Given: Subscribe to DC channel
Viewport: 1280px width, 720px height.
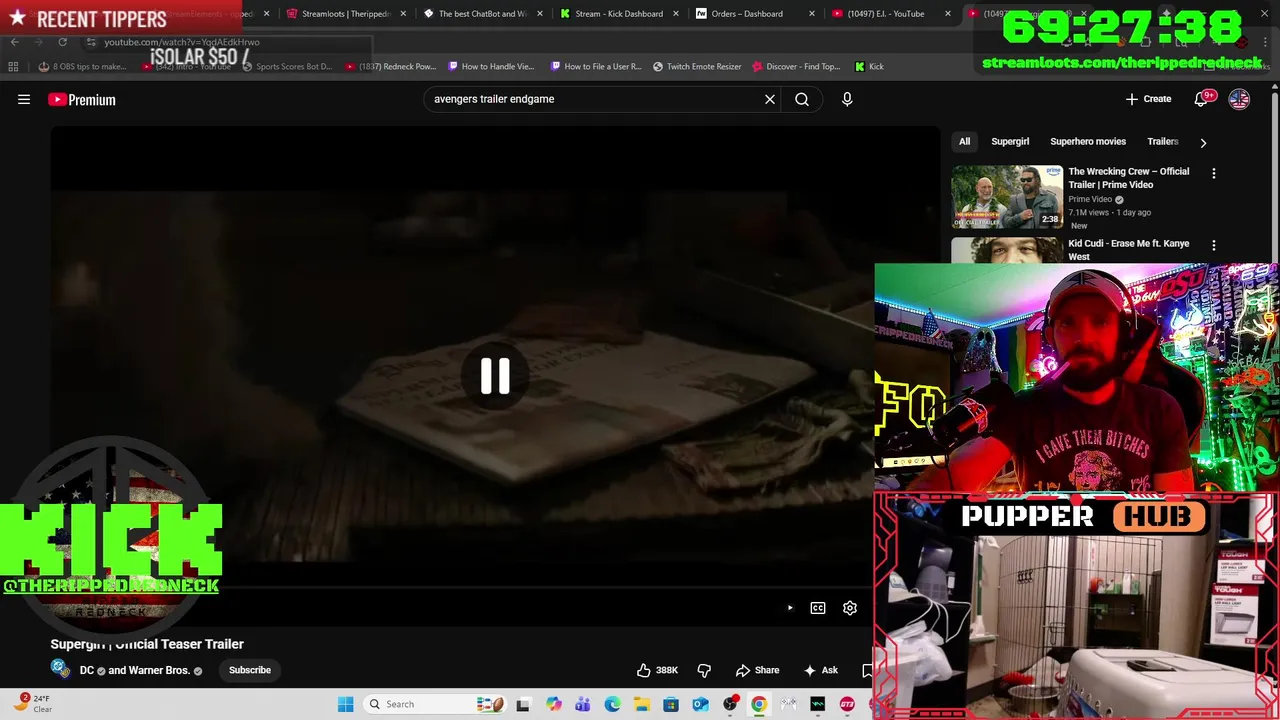Looking at the screenshot, I should pyautogui.click(x=250, y=670).
